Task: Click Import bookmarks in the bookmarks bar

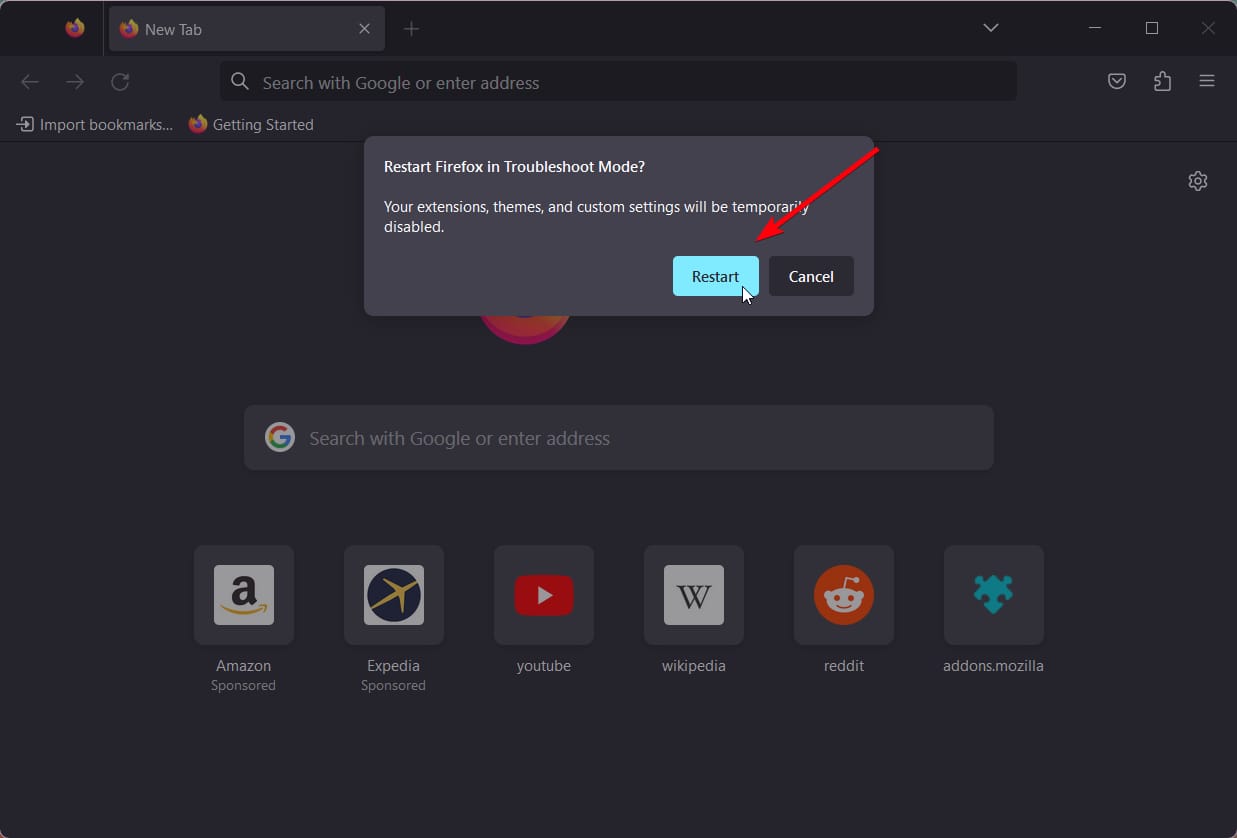Action: tap(93, 124)
